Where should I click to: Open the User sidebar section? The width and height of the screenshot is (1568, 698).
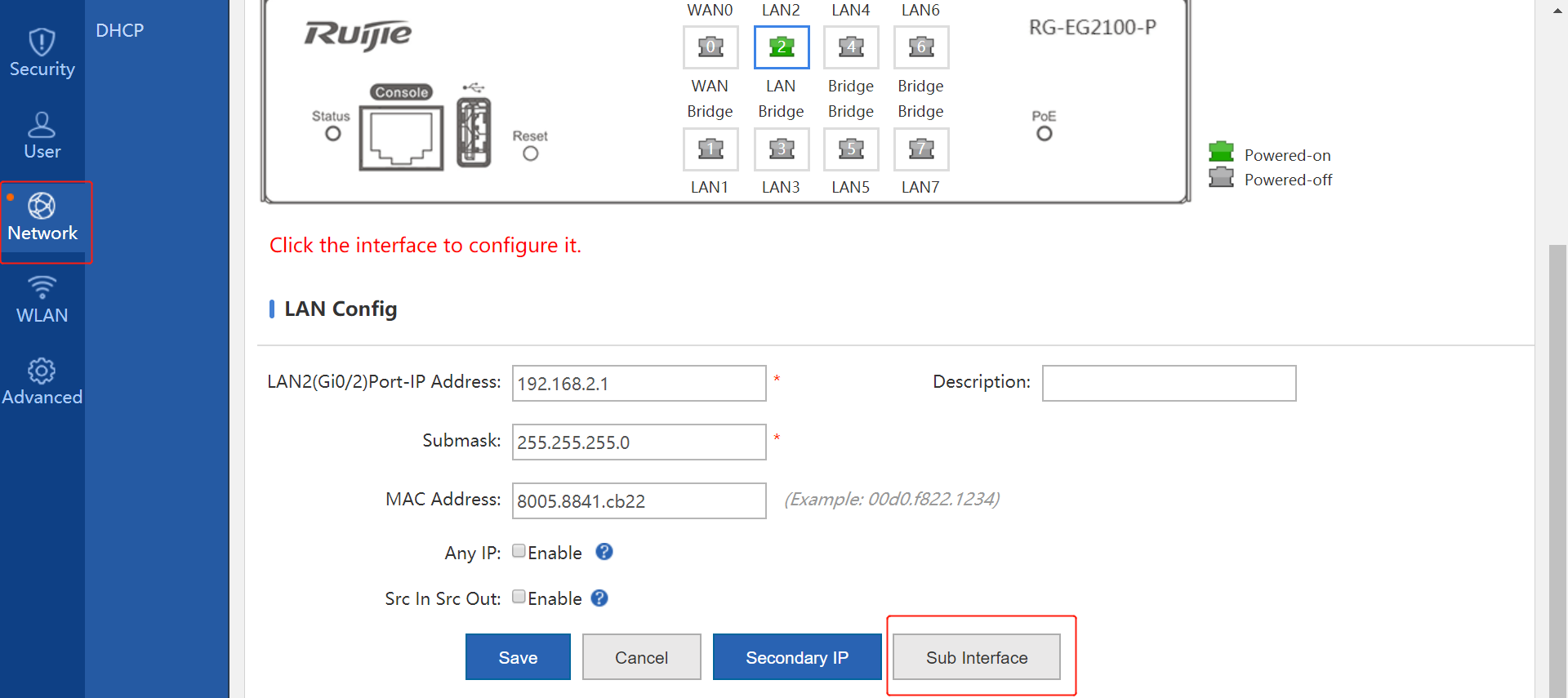42,136
